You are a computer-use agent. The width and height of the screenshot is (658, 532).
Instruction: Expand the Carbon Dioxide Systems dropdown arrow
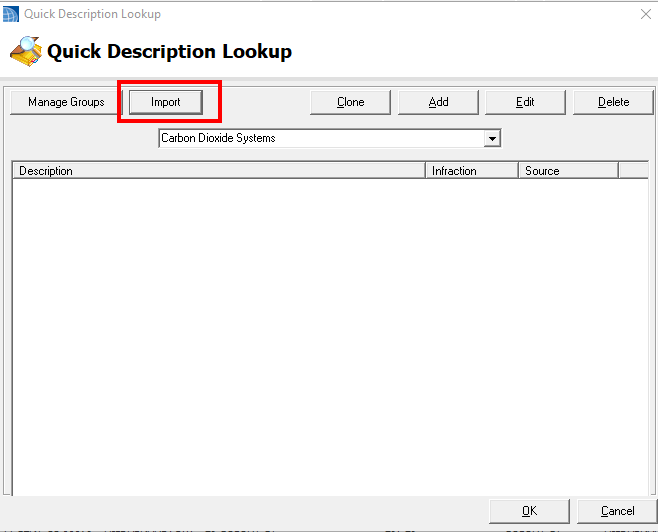click(492, 138)
